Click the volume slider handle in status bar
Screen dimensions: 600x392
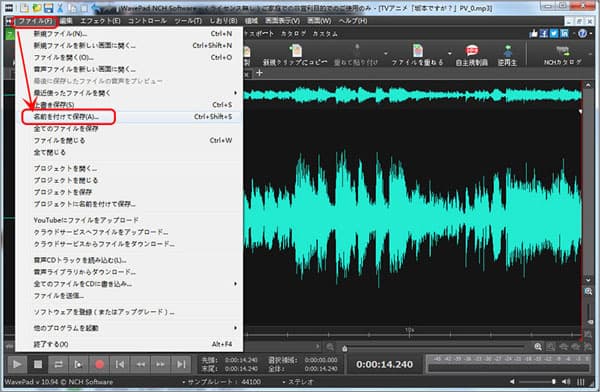point(554,382)
